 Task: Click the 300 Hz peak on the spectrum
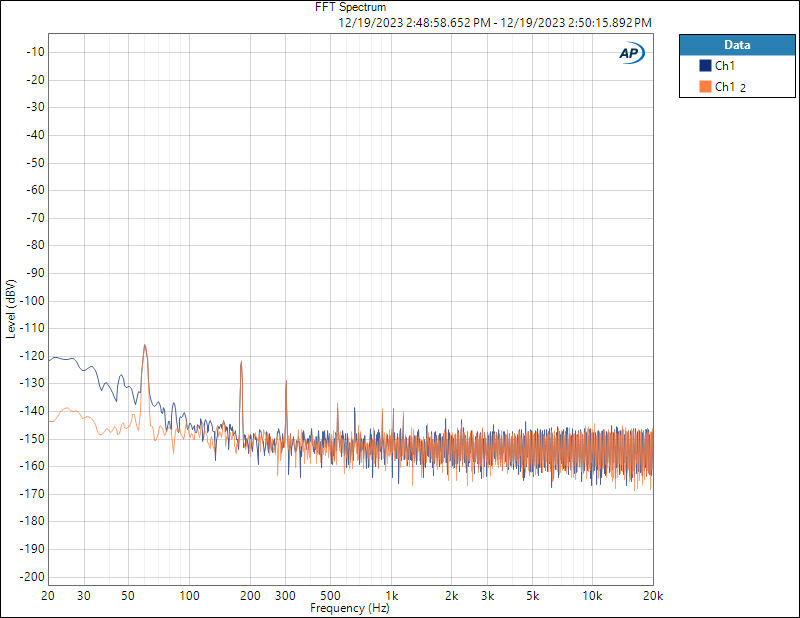286,382
